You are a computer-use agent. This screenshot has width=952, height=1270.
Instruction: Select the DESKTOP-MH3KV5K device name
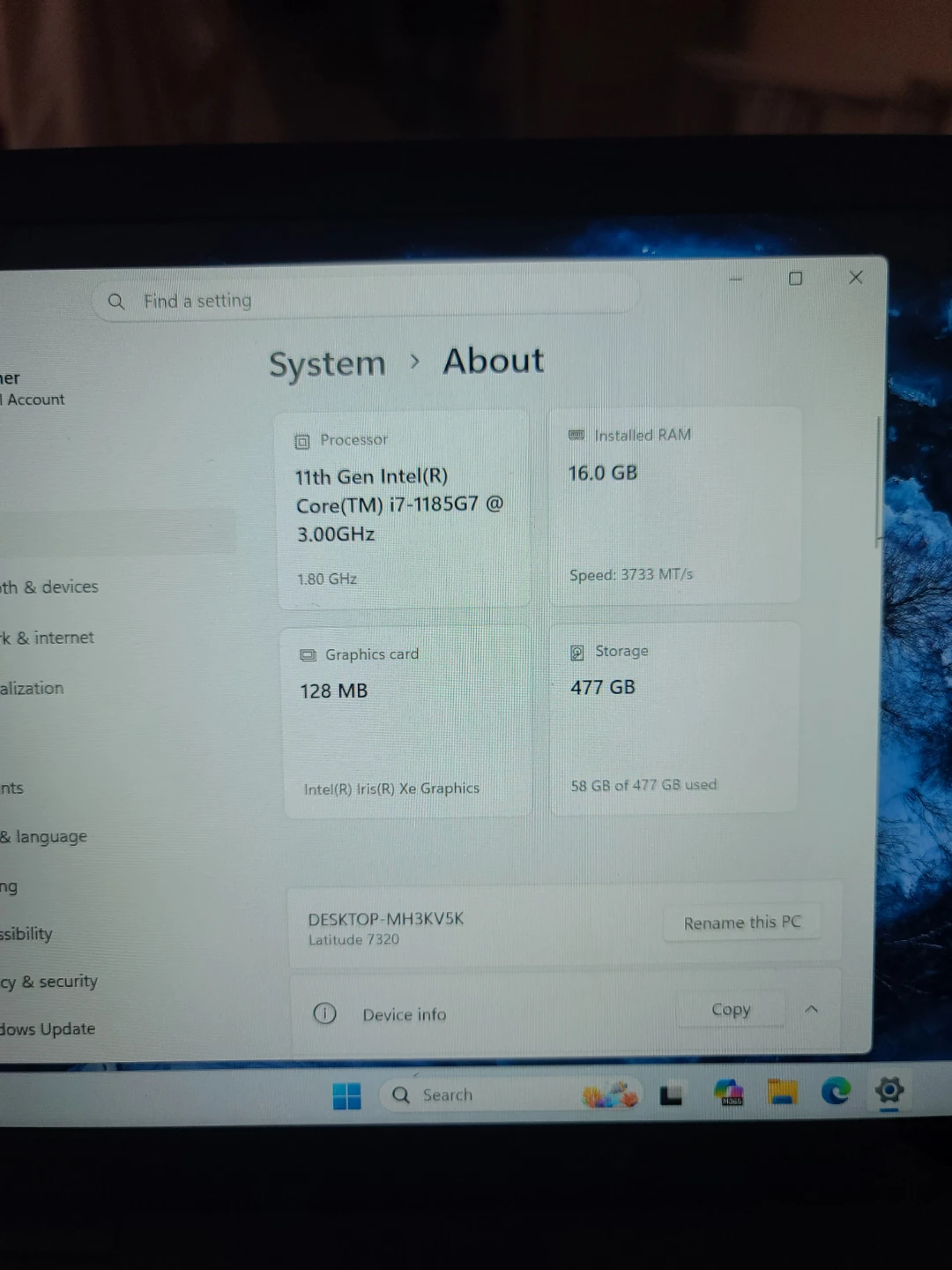click(385, 918)
